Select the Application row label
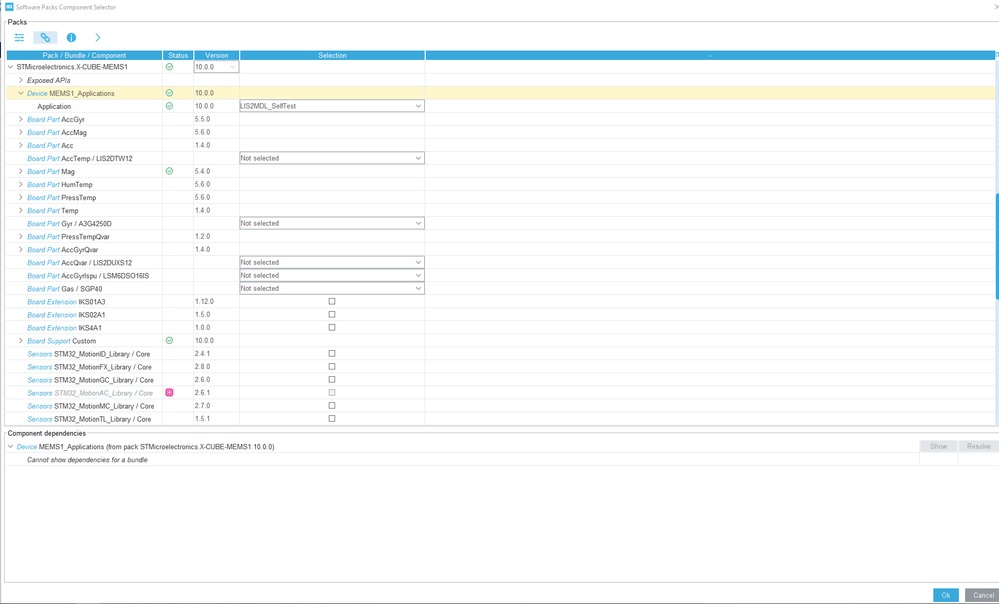 pyautogui.click(x=54, y=106)
